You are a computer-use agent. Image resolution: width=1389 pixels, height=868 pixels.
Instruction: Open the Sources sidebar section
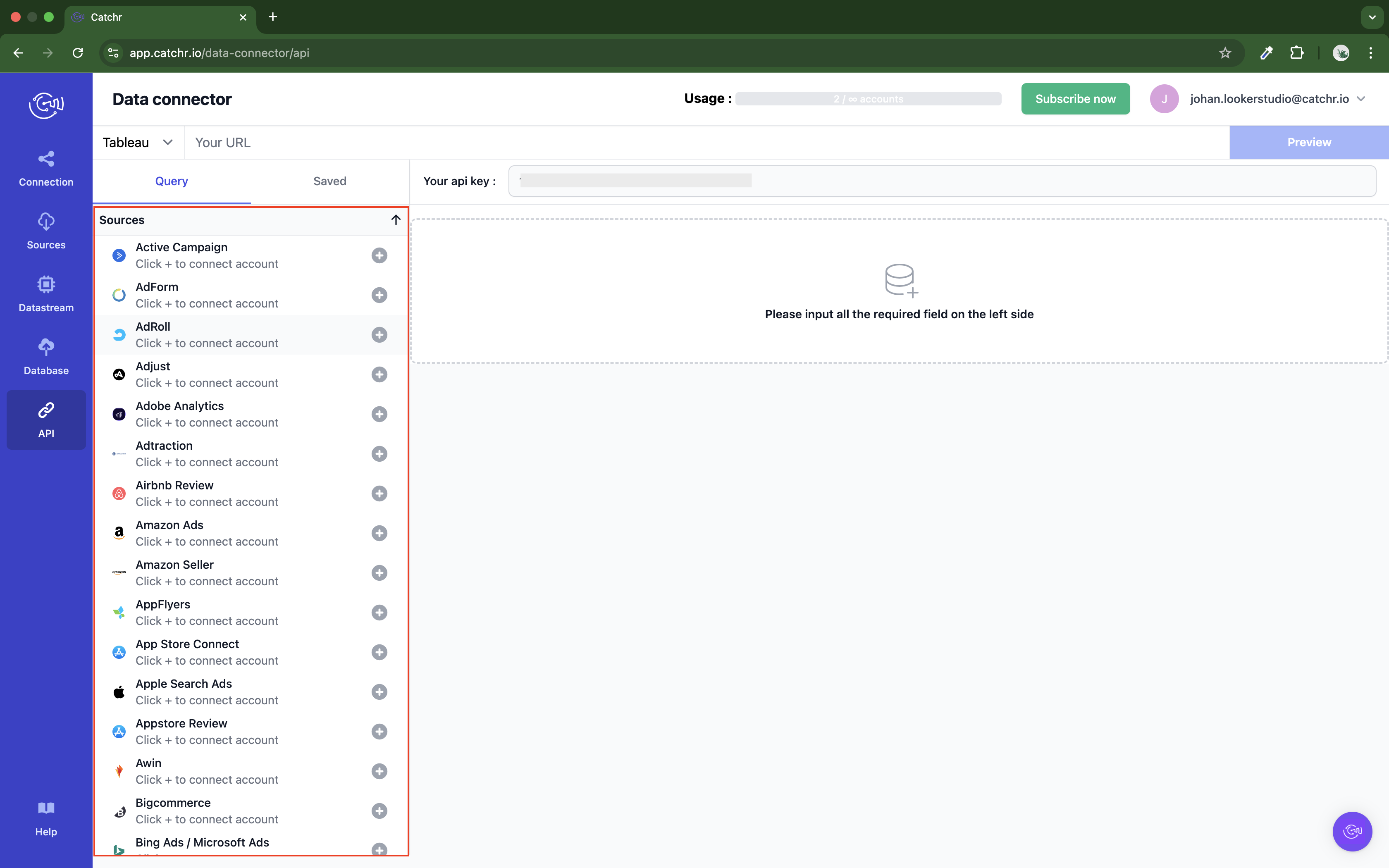coord(46,231)
